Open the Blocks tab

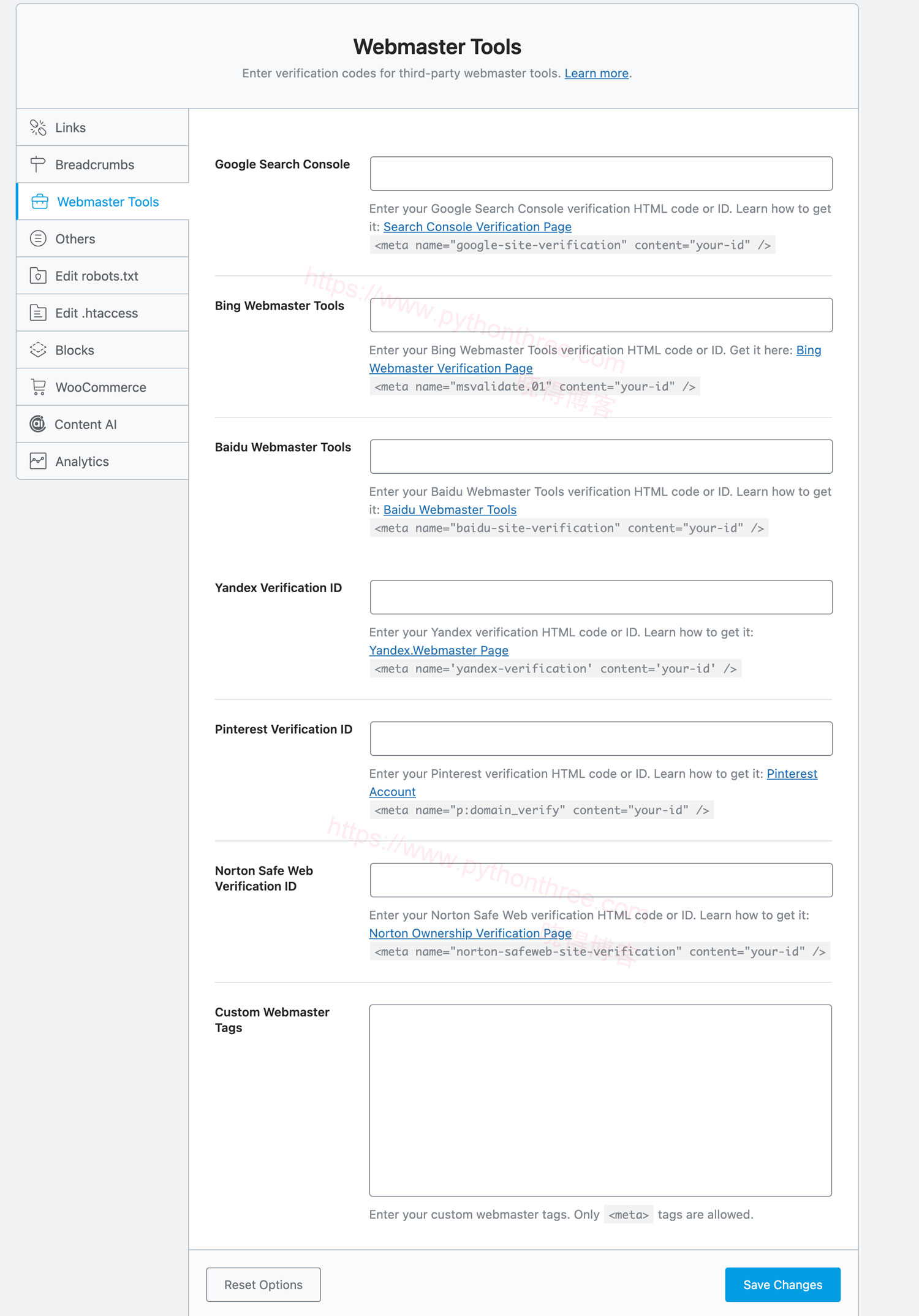tap(102, 350)
